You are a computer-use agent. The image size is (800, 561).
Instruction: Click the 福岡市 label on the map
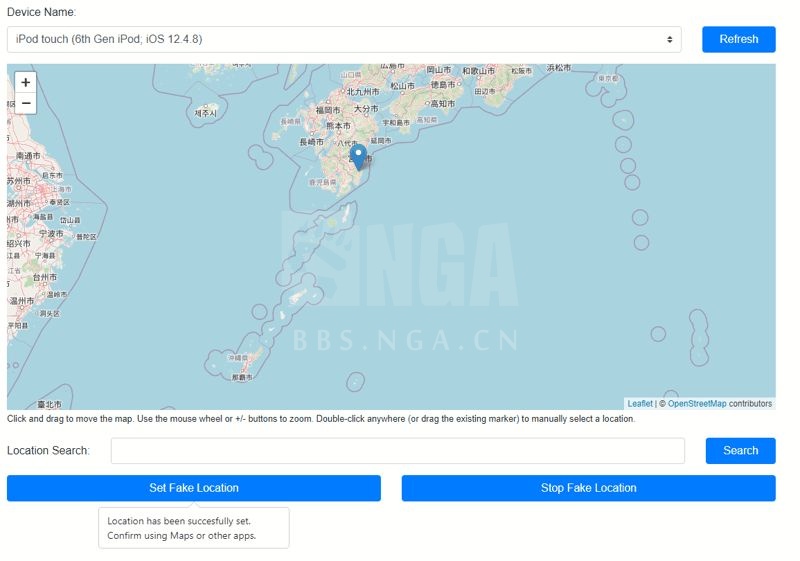pyautogui.click(x=328, y=110)
